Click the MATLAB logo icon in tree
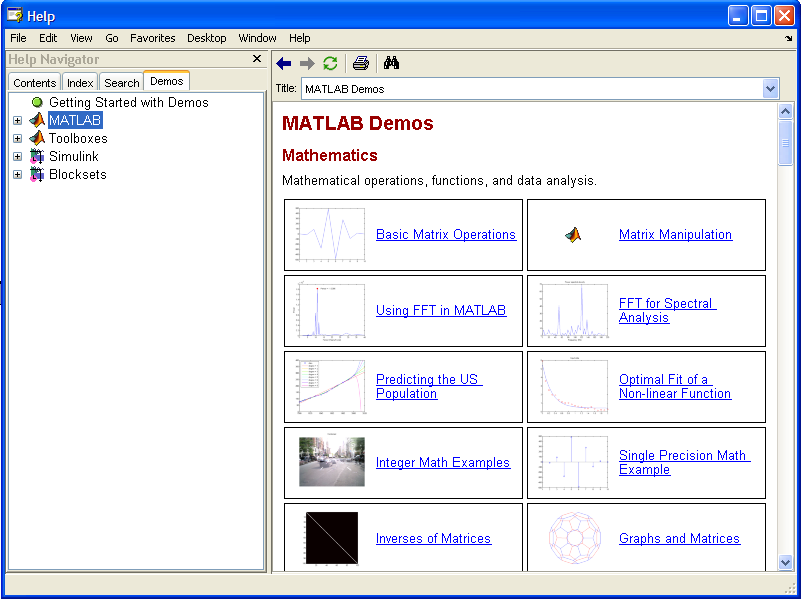Viewport: 801px width, 599px height. tap(37, 121)
